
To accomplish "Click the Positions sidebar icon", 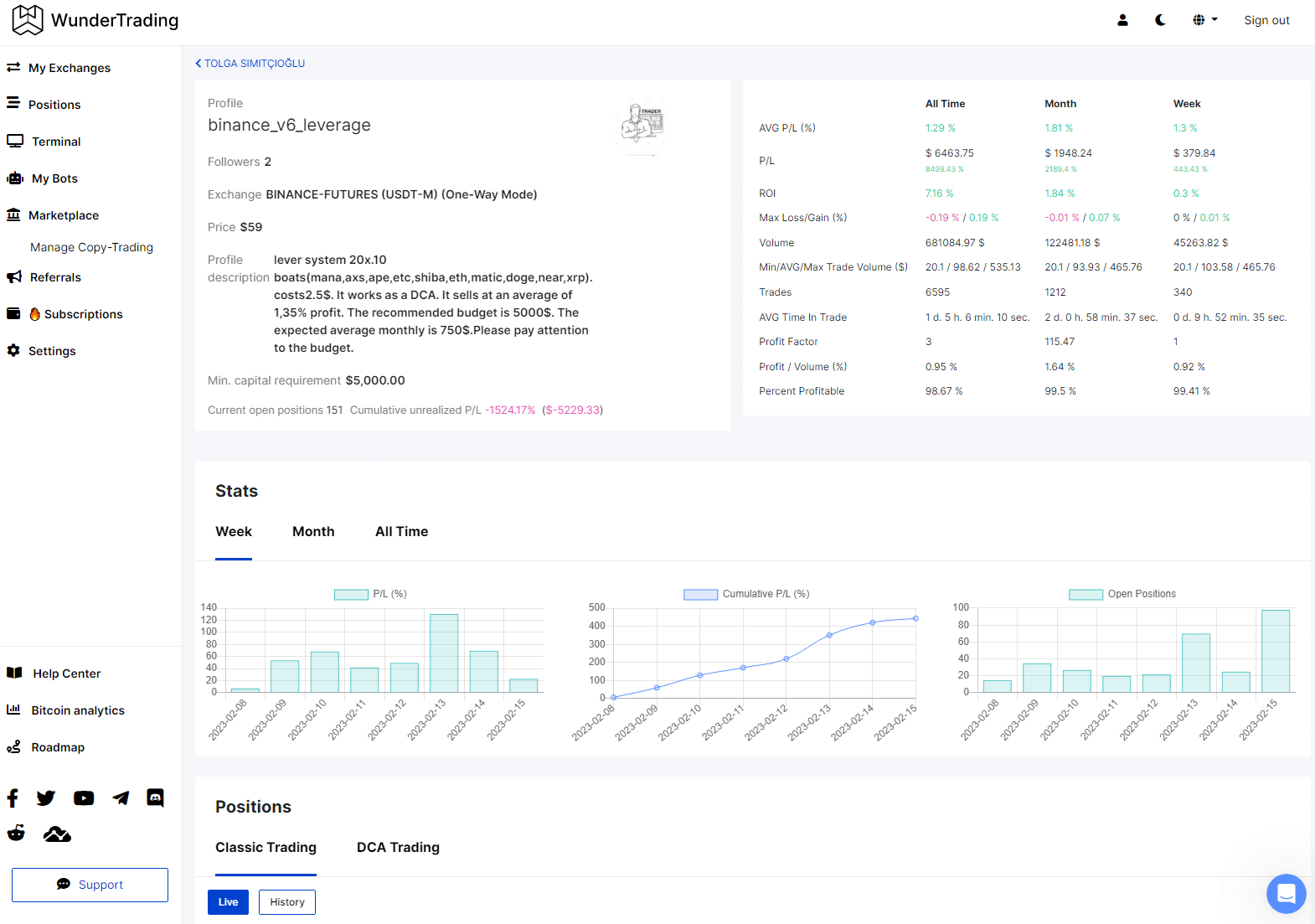I will tap(13, 103).
